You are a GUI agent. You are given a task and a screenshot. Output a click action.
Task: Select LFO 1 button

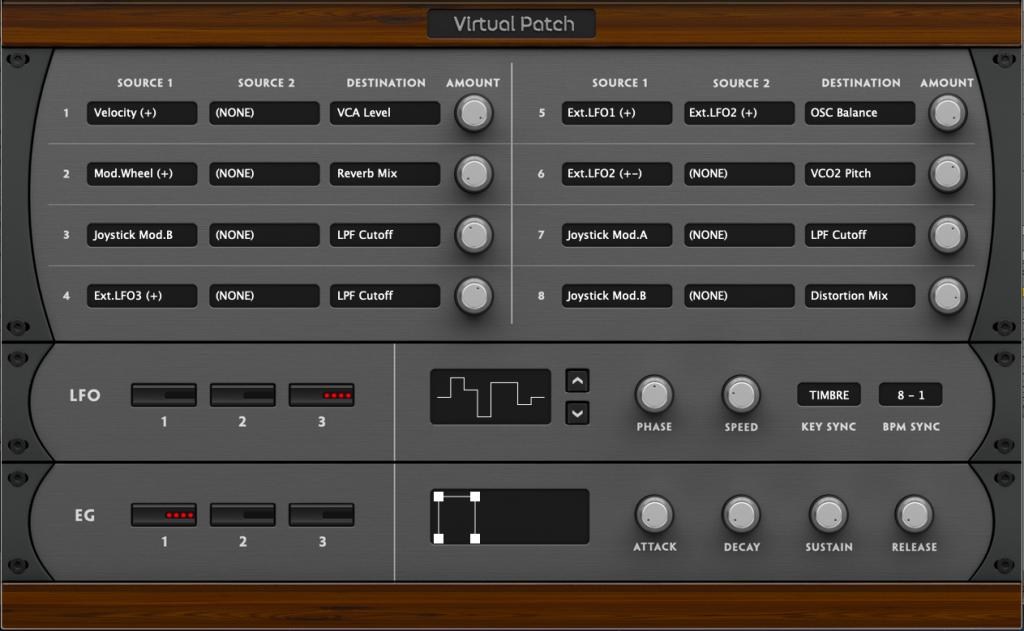coord(164,395)
